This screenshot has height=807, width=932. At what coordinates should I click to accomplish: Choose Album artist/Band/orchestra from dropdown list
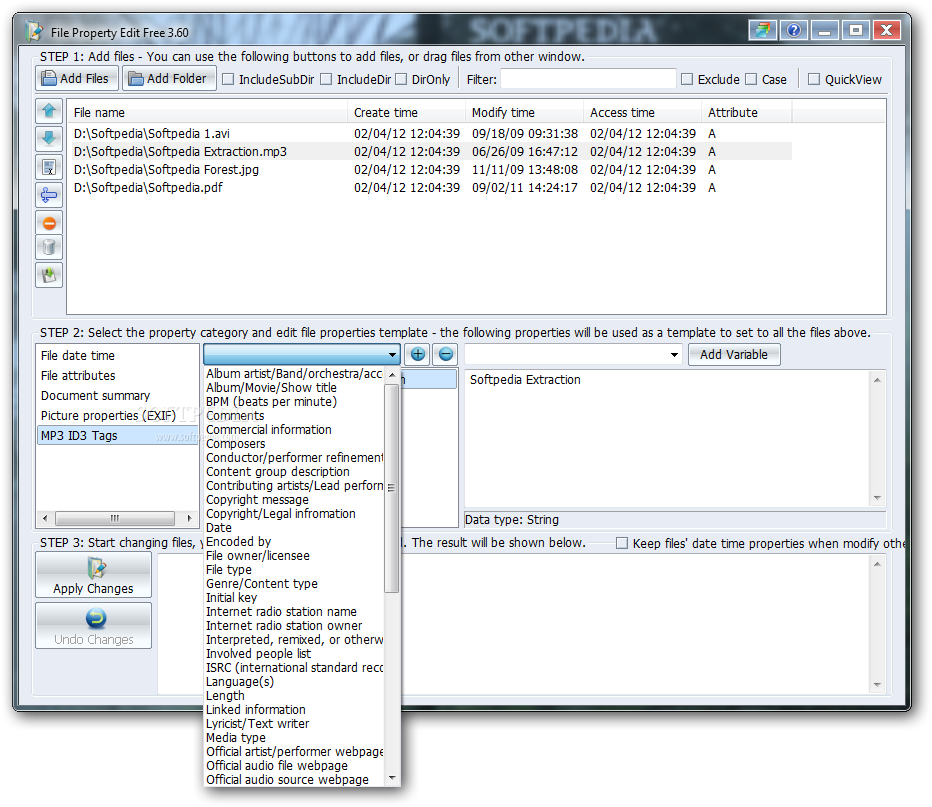pyautogui.click(x=294, y=374)
